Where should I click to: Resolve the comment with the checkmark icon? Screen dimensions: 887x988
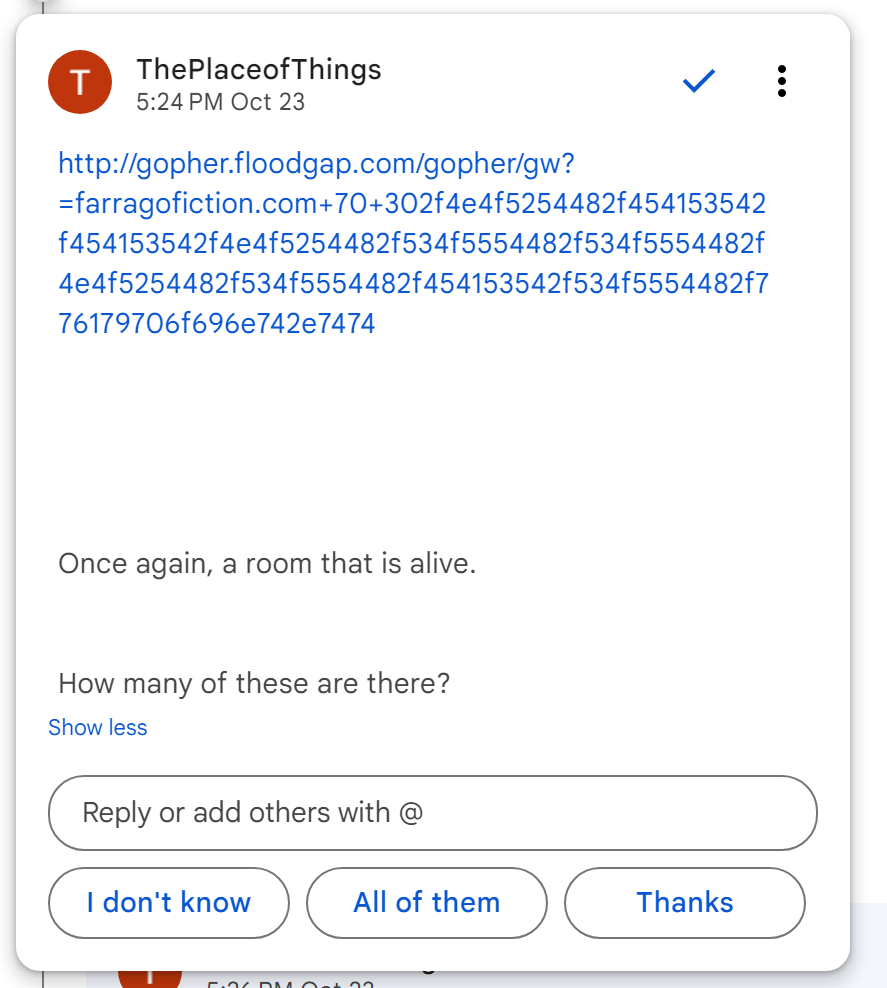pos(698,82)
